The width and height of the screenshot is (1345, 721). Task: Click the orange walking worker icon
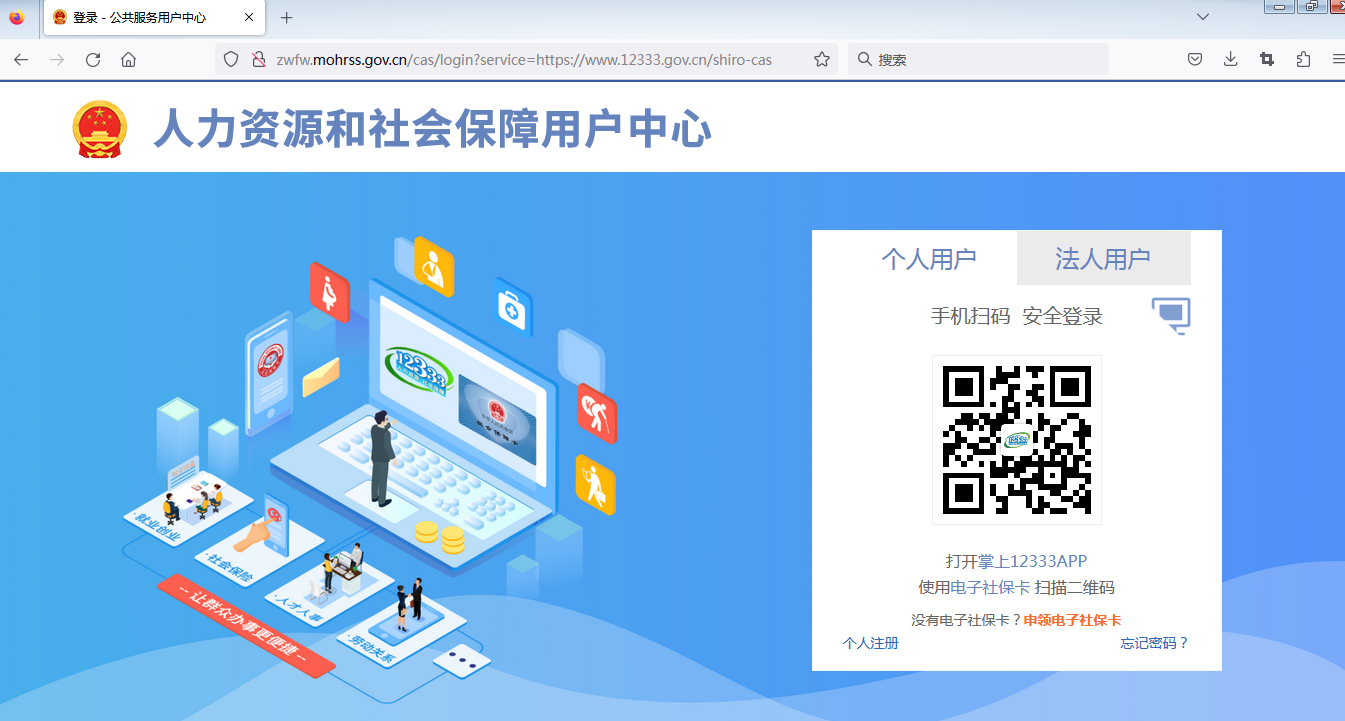pyautogui.click(x=595, y=485)
